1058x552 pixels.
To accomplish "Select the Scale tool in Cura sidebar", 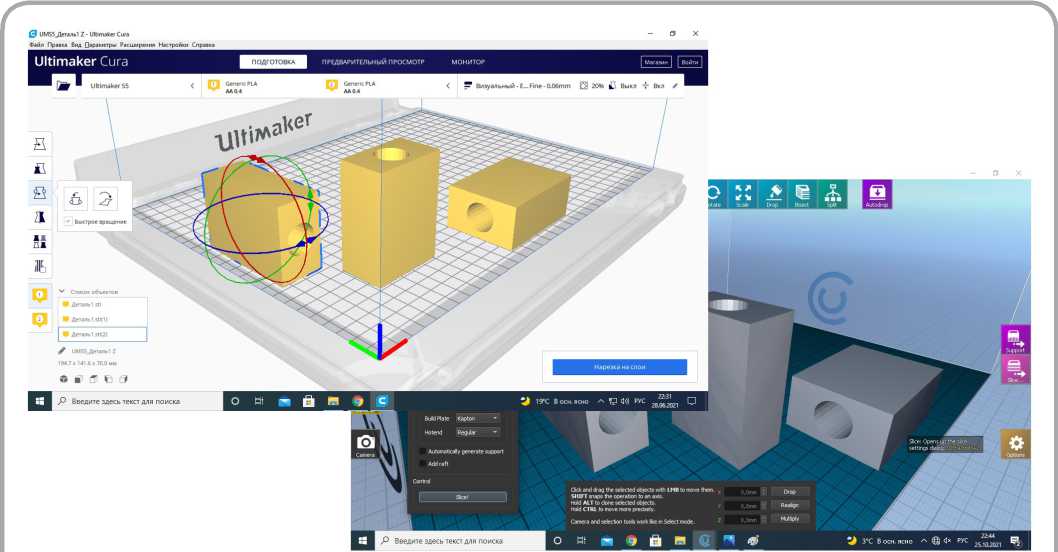I will 40,168.
